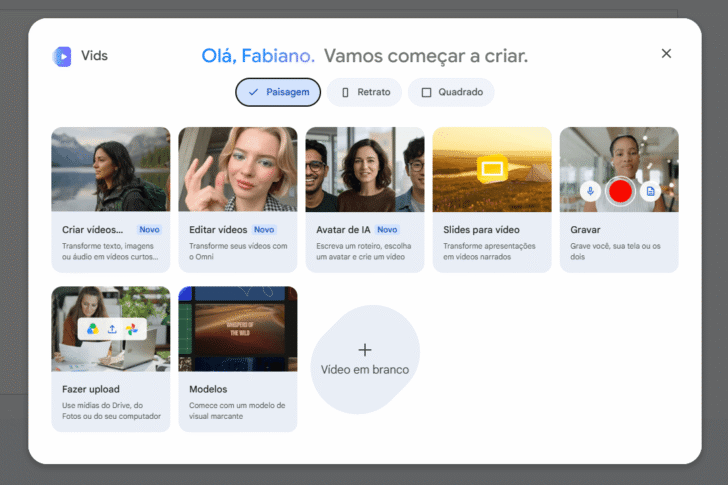Click the 'Olá, Fabiano.' greeting text

tap(258, 56)
